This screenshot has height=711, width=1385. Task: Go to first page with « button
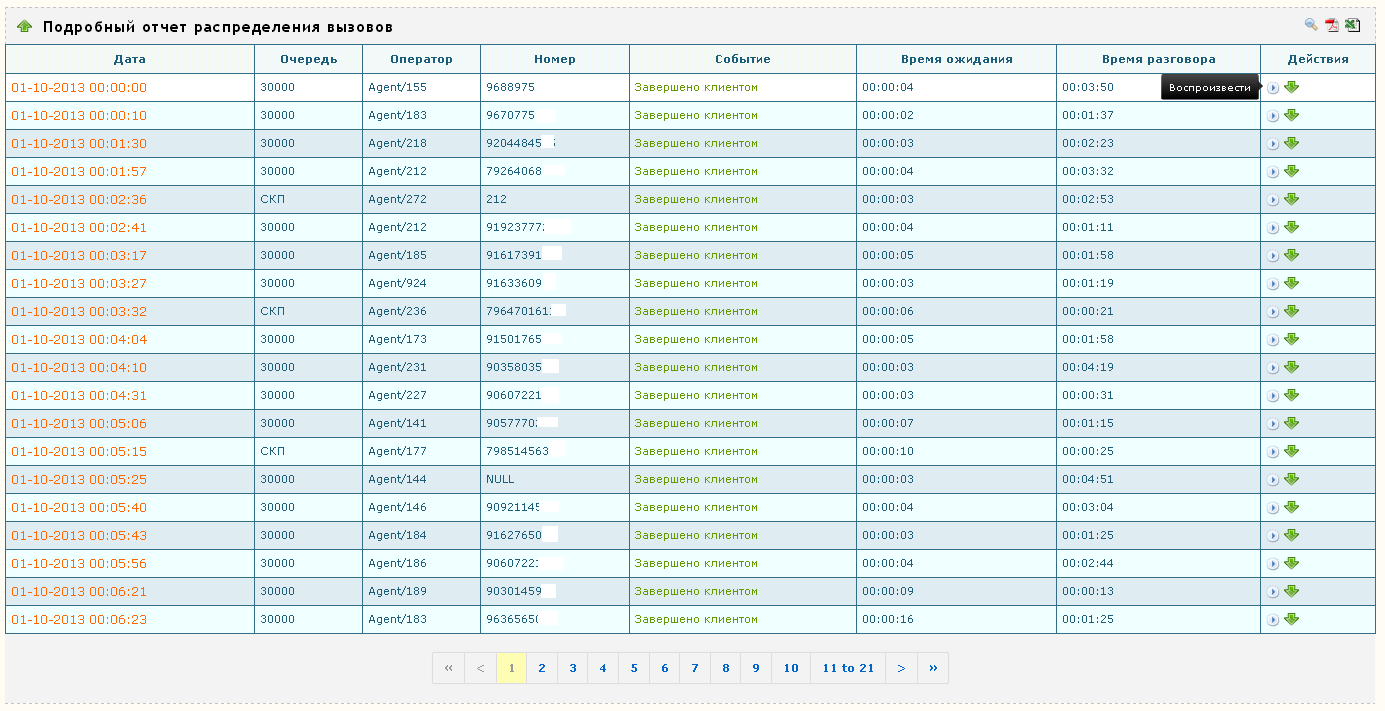tap(448, 668)
